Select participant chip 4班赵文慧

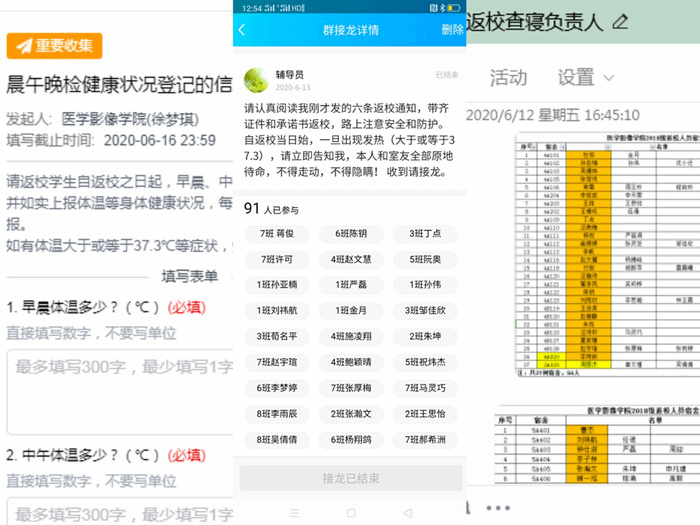click(x=351, y=260)
